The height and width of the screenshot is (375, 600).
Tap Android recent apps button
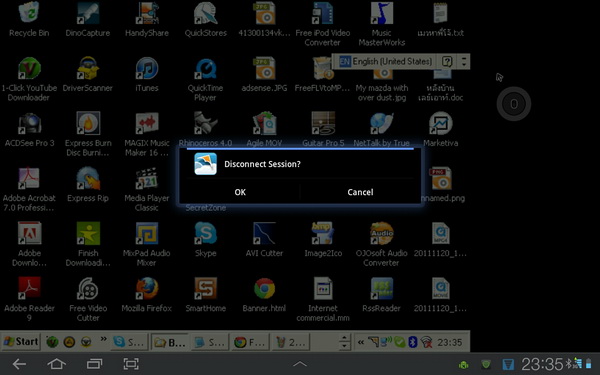pyautogui.click(x=94, y=364)
